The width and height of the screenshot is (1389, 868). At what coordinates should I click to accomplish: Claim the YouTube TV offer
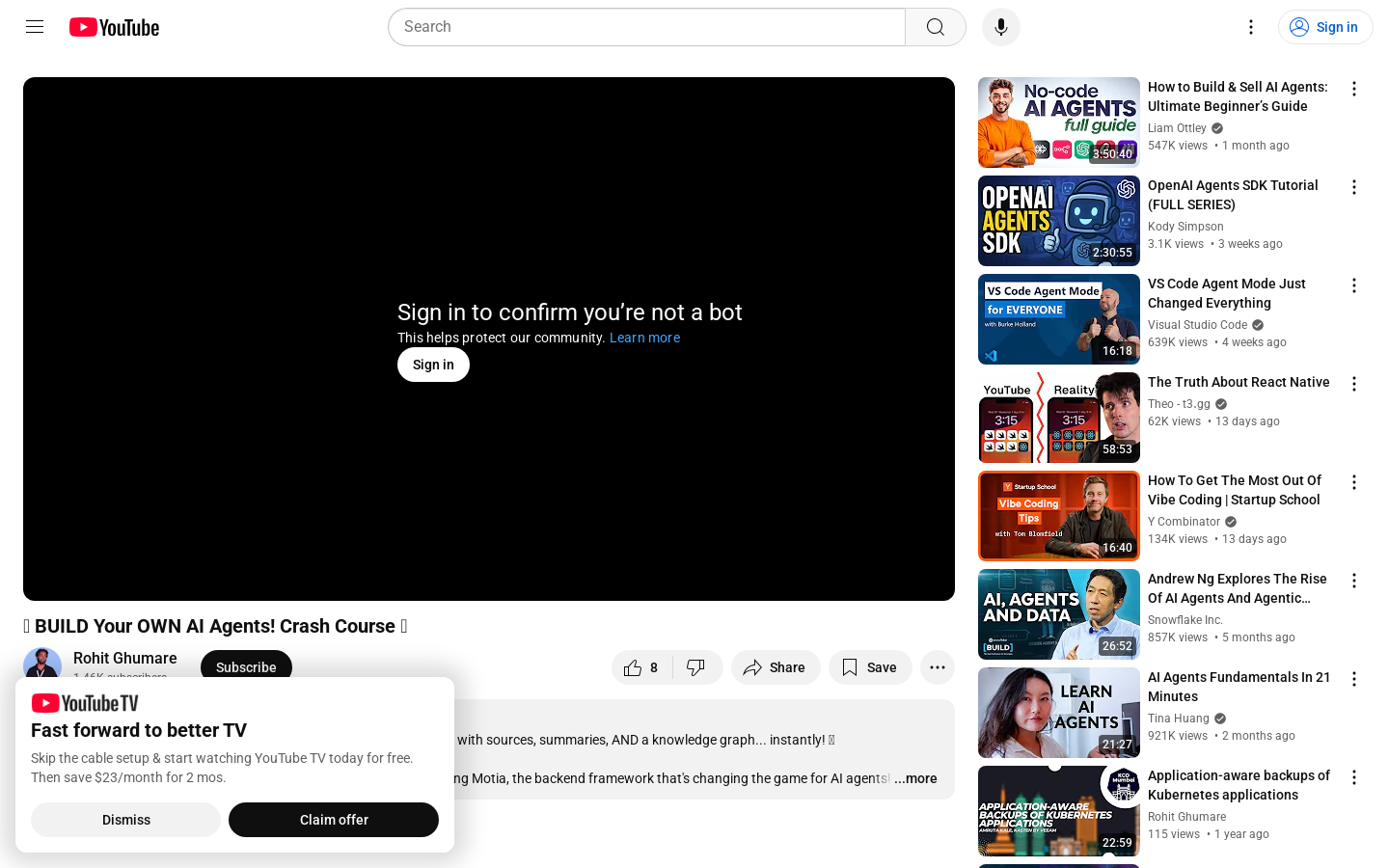coord(334,820)
